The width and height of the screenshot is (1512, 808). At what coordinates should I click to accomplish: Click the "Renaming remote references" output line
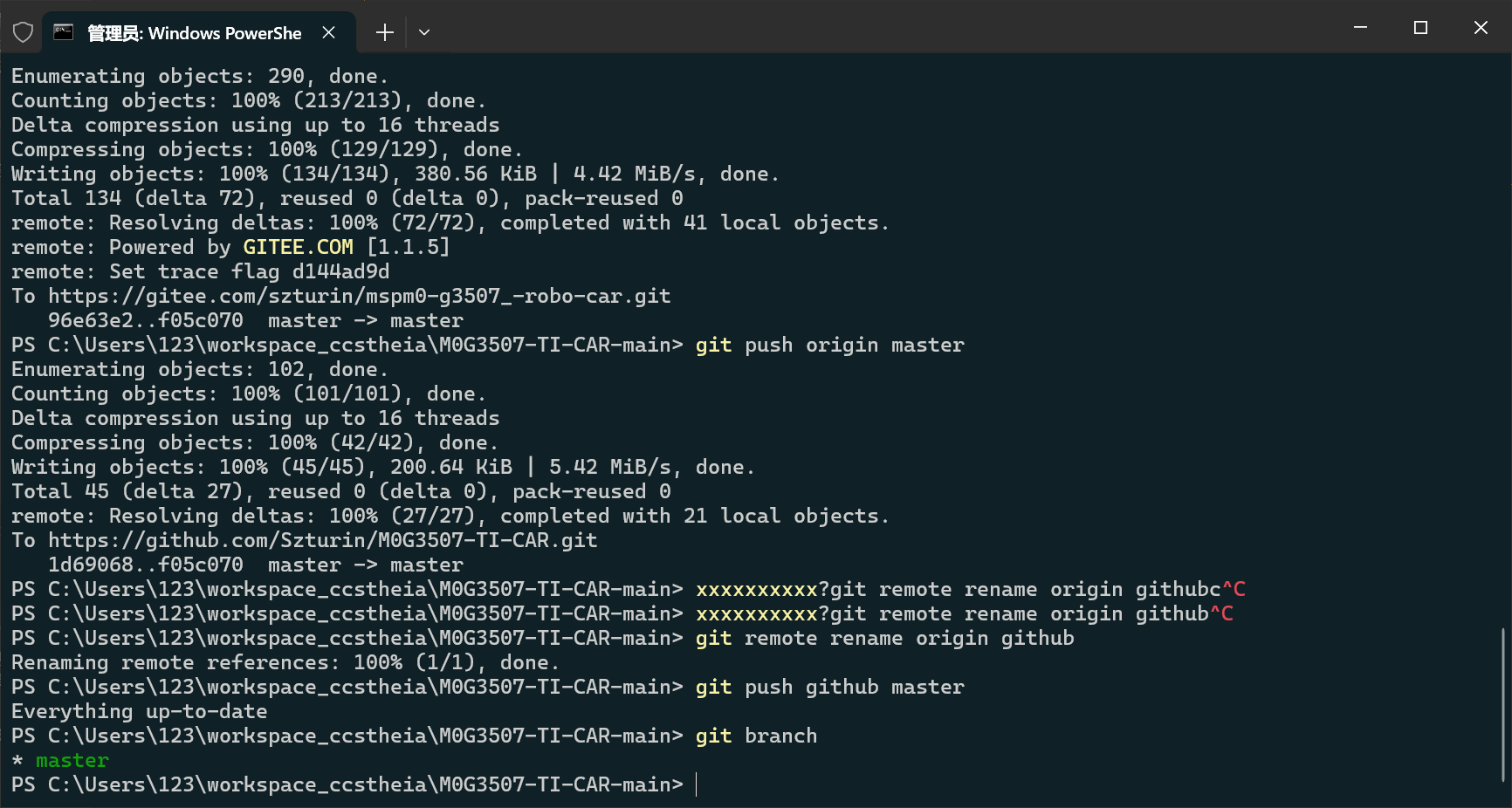tap(285, 663)
